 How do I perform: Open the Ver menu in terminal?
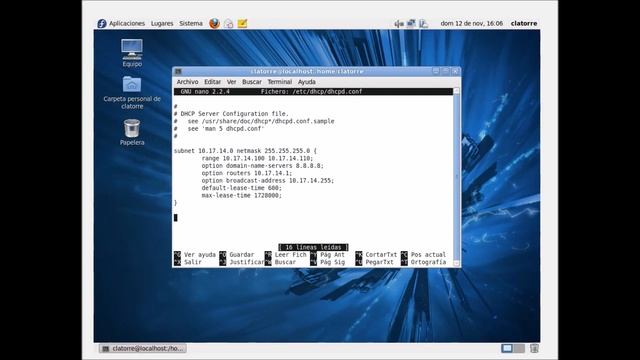(231, 82)
